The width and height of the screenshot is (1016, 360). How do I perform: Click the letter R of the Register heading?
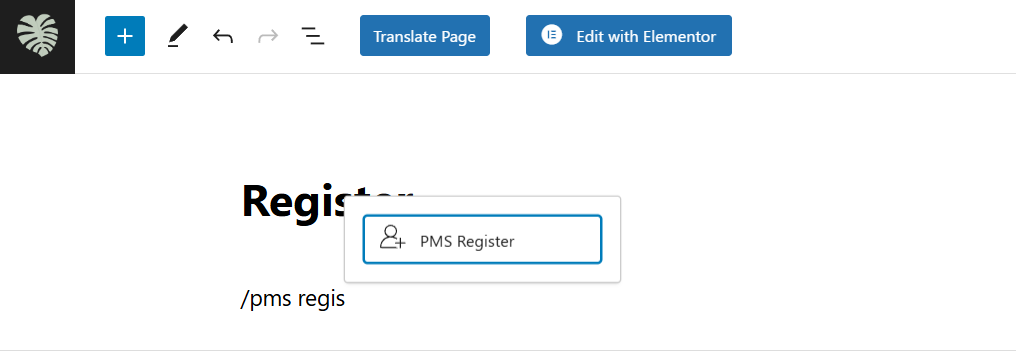[253, 201]
